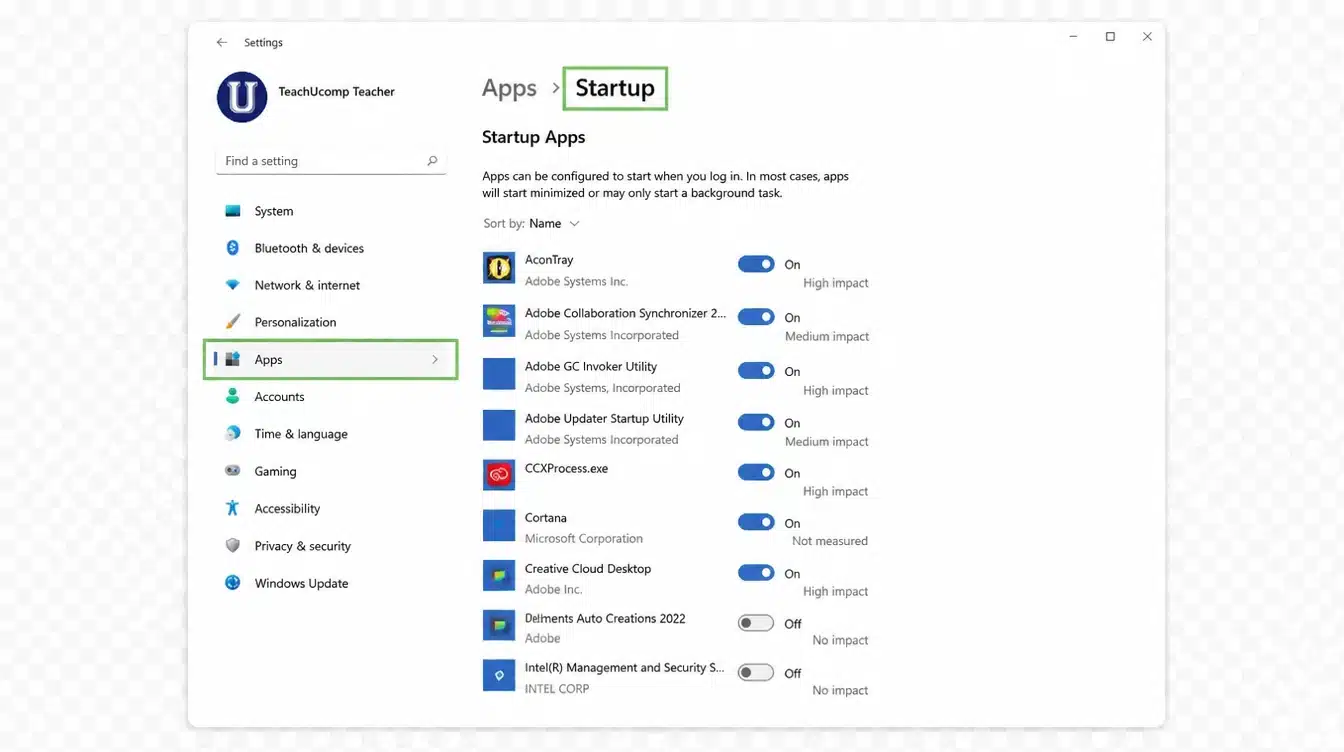Viewport: 1344px width, 752px height.
Task: Click the Intel Management and Security icon
Action: [499, 675]
